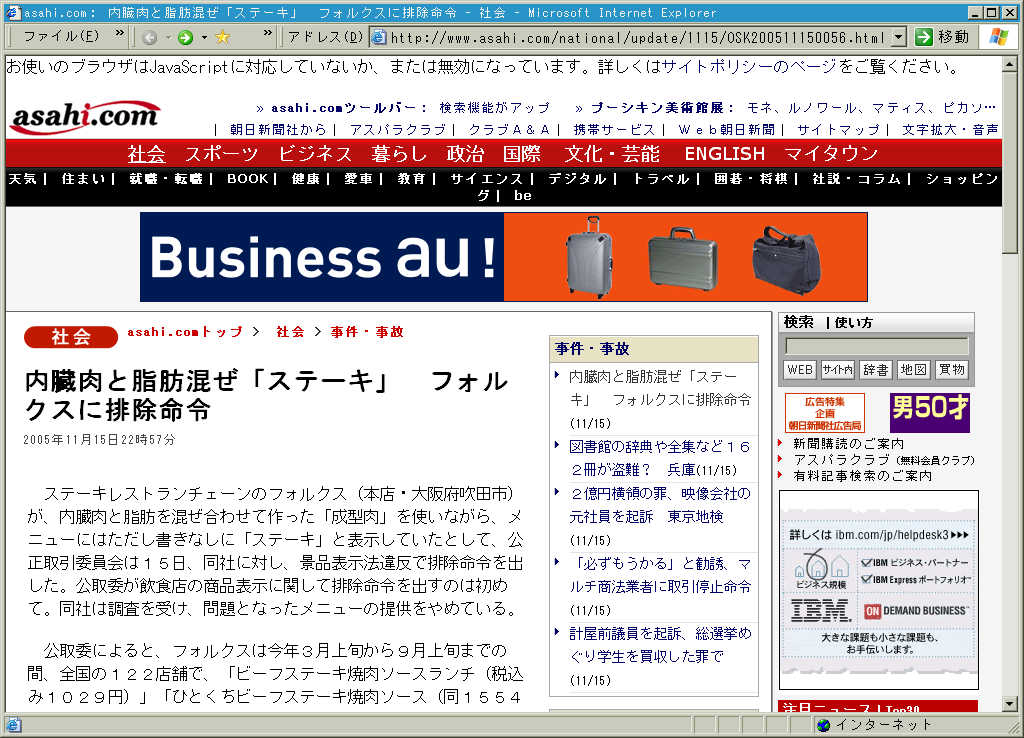Screen dimensions: 1024x738
Task: Click the 辞書 search button
Action: pyautogui.click(x=876, y=370)
